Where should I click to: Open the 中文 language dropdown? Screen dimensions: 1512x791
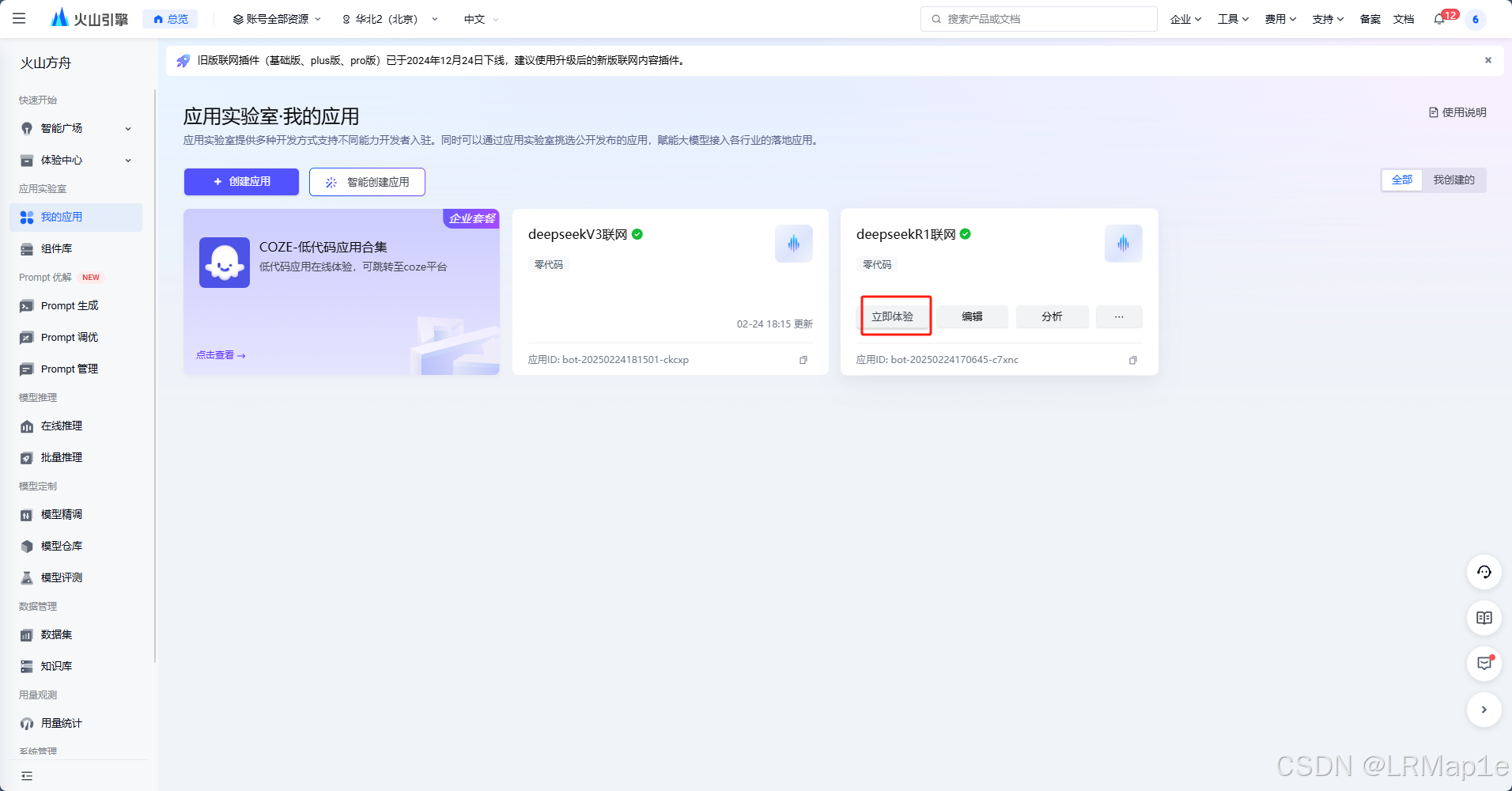point(481,19)
